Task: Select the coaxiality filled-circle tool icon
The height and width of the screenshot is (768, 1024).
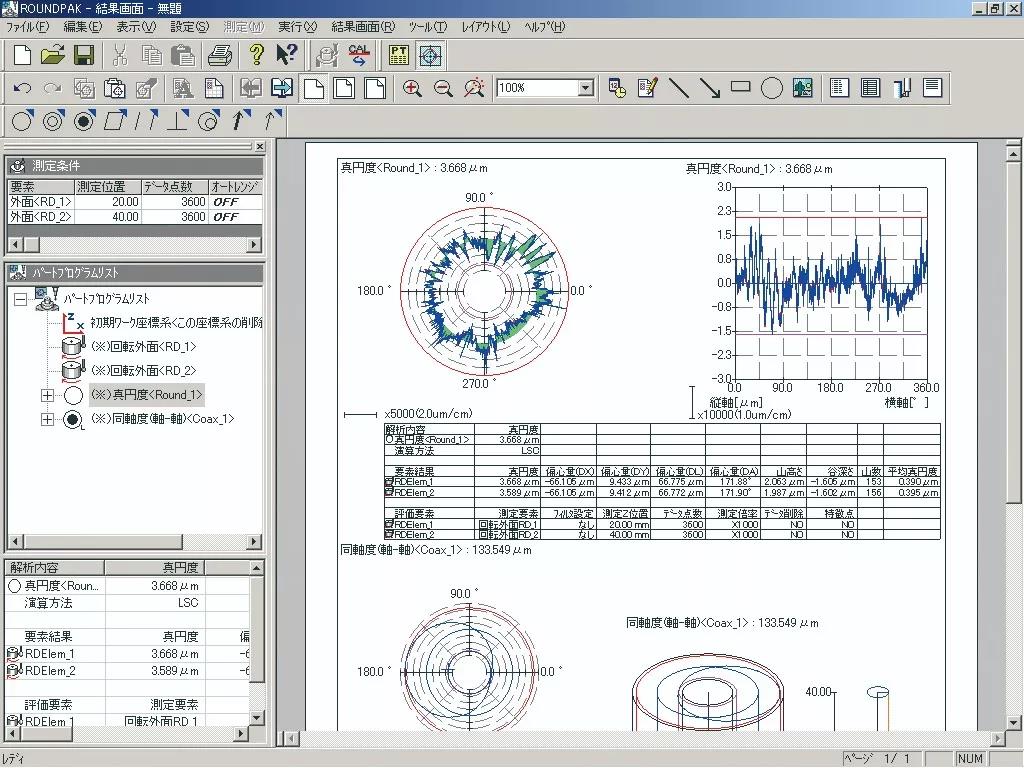Action: 84,121
